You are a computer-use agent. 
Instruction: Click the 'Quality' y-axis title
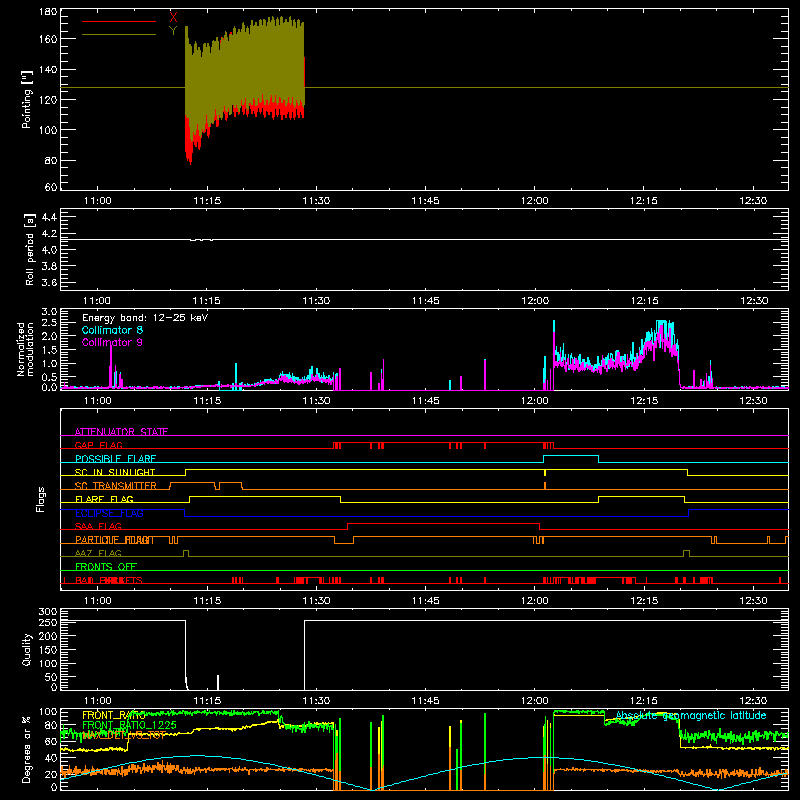tap(27, 649)
